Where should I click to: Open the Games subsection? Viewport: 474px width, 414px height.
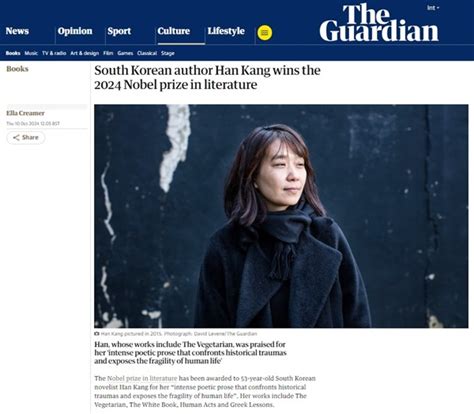(x=125, y=53)
